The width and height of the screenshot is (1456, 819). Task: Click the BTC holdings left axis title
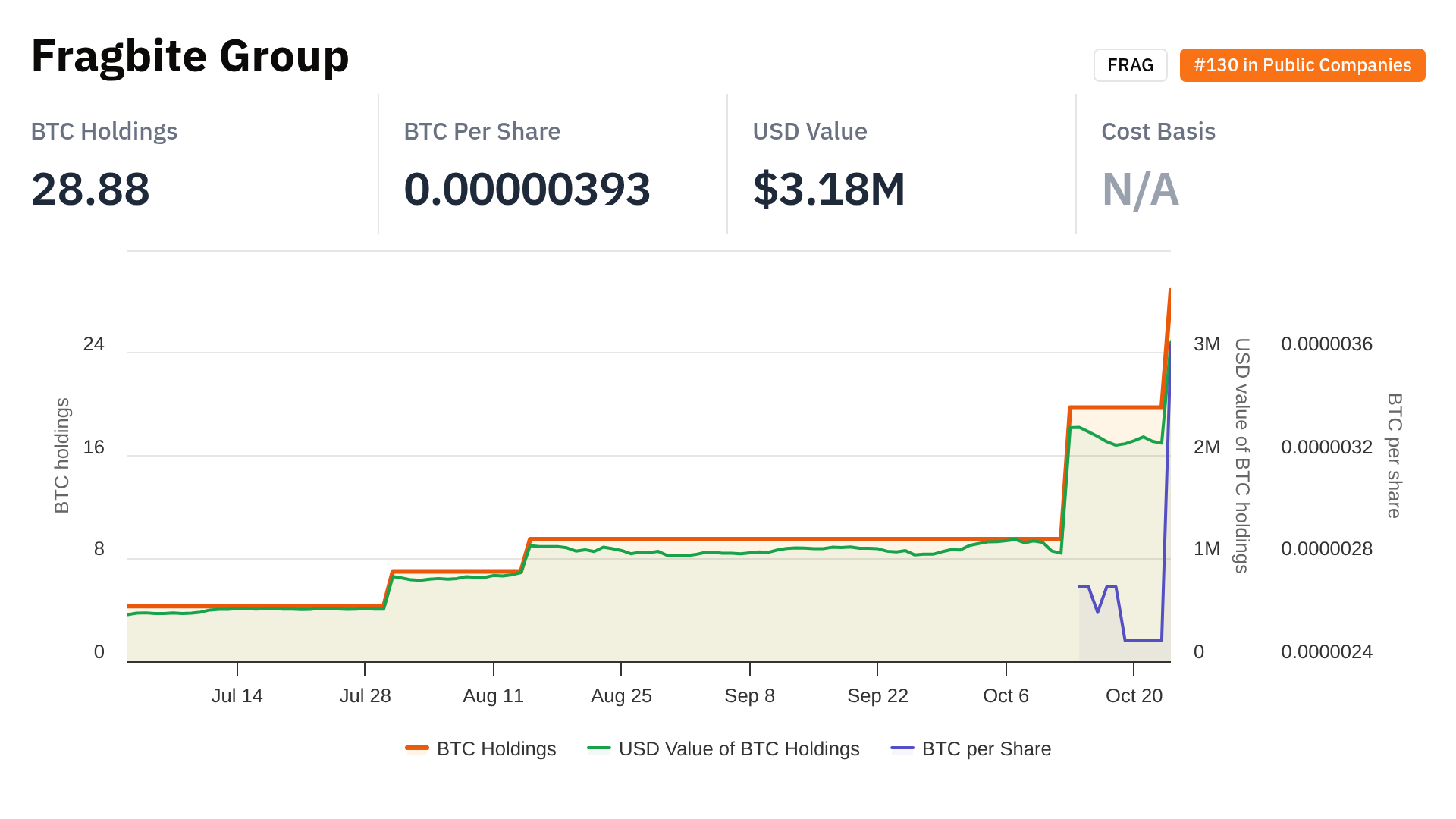(x=62, y=455)
